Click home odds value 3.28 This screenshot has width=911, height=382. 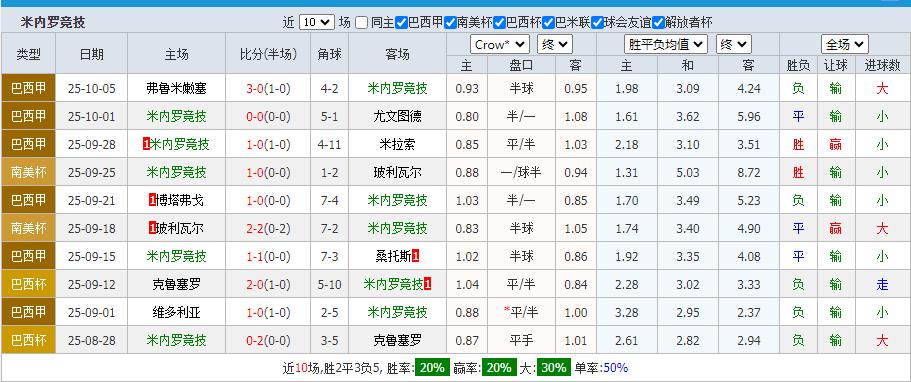(627, 312)
